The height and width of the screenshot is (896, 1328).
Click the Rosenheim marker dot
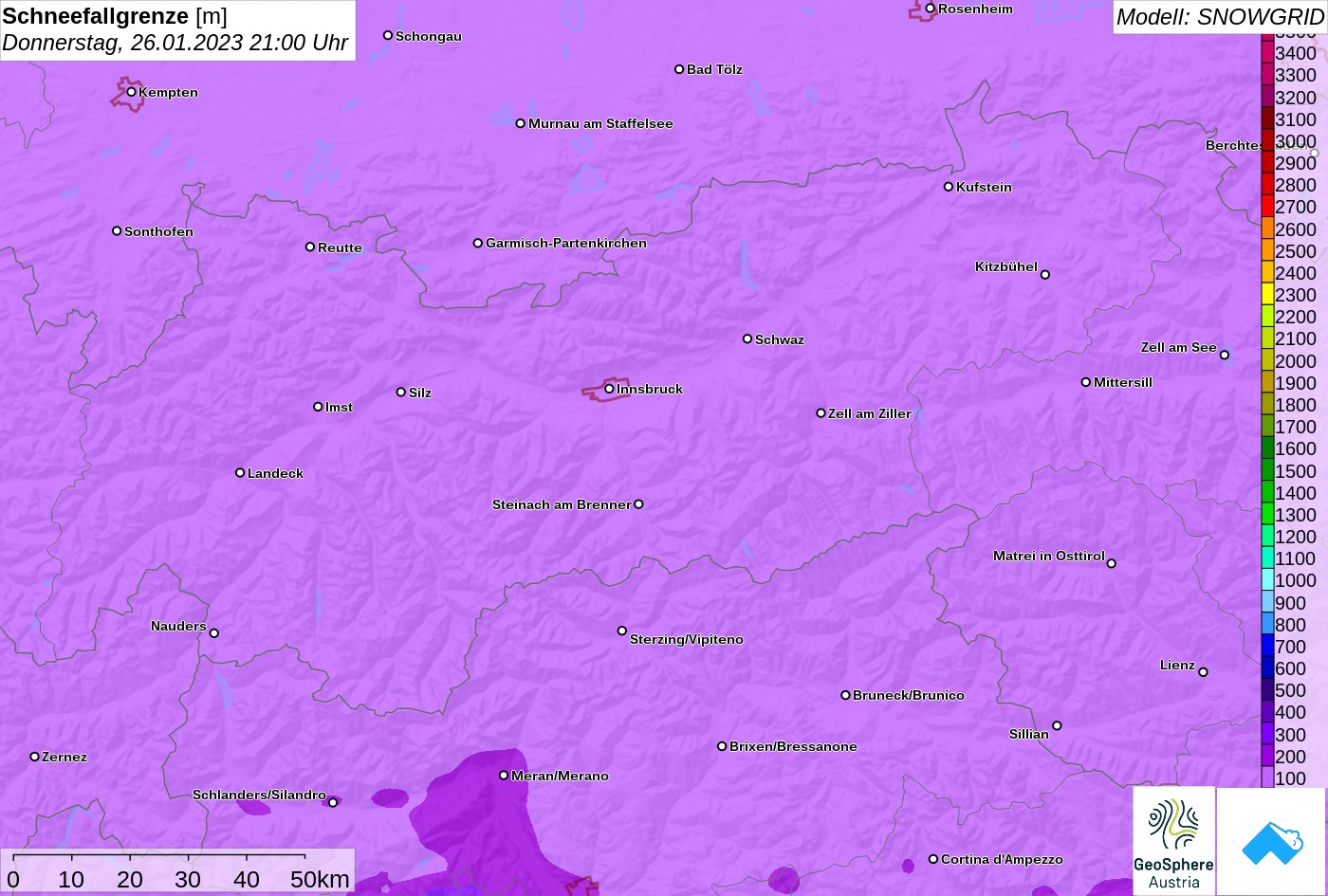coord(931,9)
